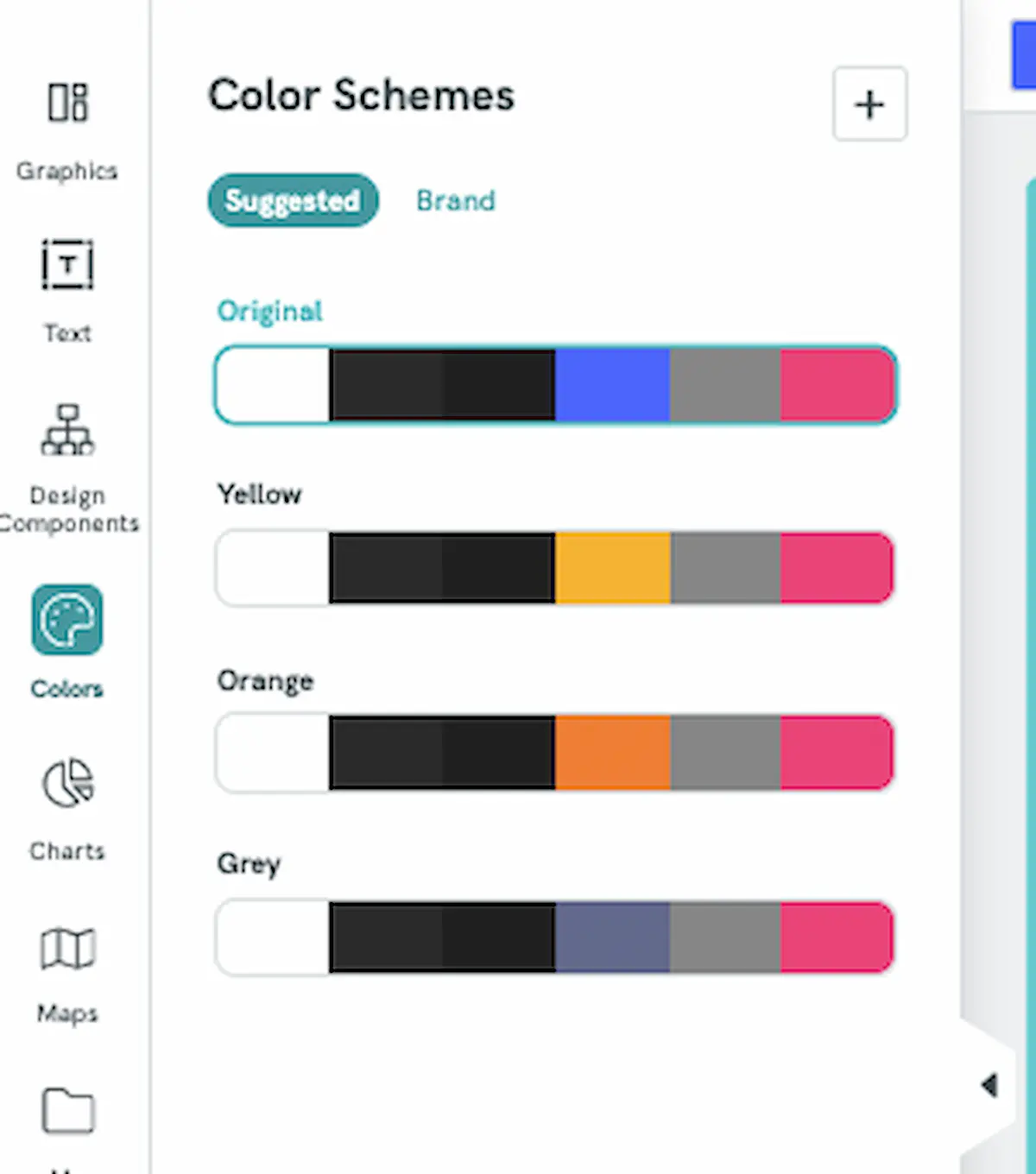This screenshot has width=1036, height=1174.
Task: Apply the Orange color scheme
Action: click(x=554, y=753)
